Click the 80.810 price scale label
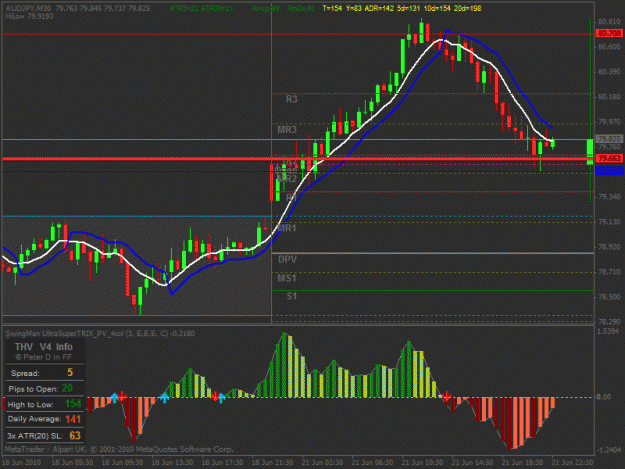The image size is (625, 469). 609,22
